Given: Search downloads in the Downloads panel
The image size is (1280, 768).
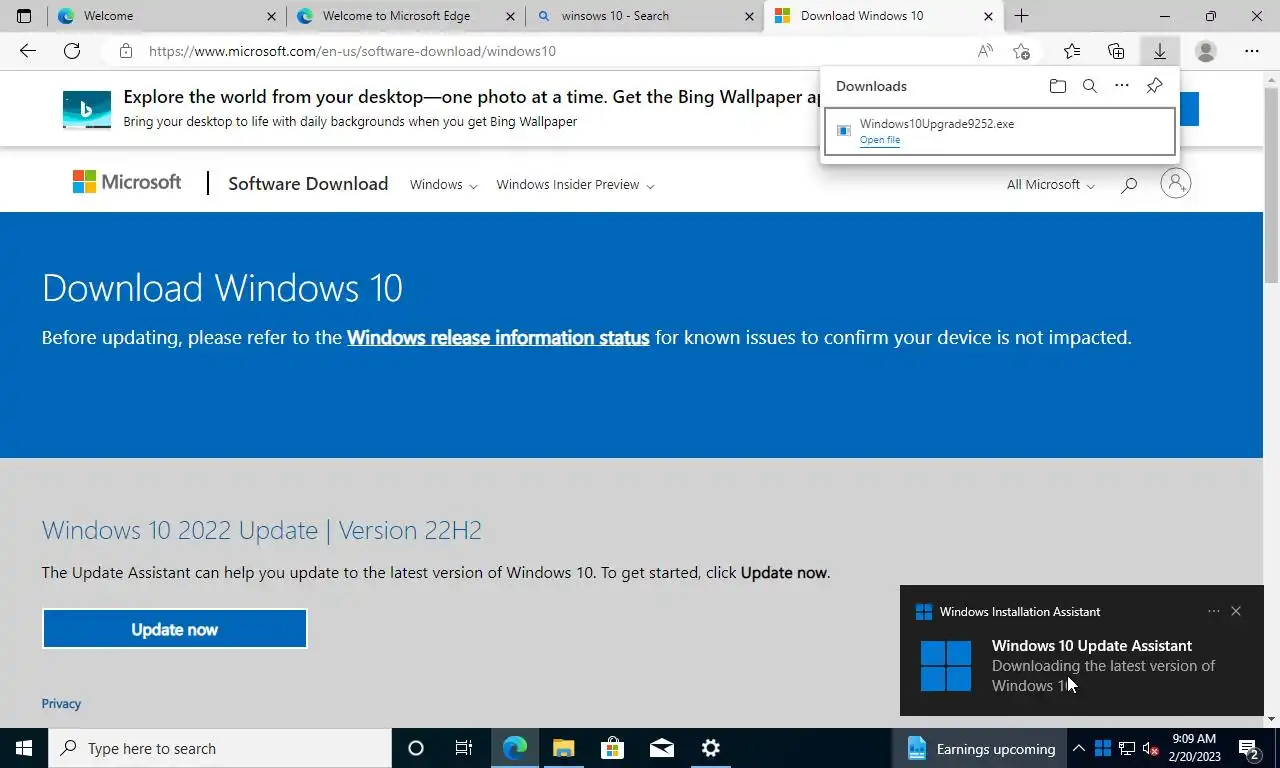Looking at the screenshot, I should [1090, 86].
